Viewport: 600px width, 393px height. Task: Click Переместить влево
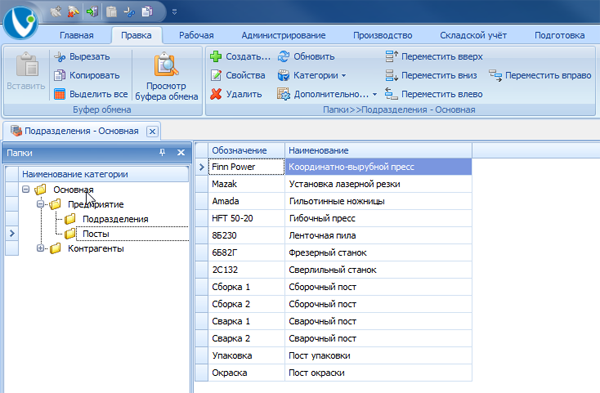pos(434,94)
